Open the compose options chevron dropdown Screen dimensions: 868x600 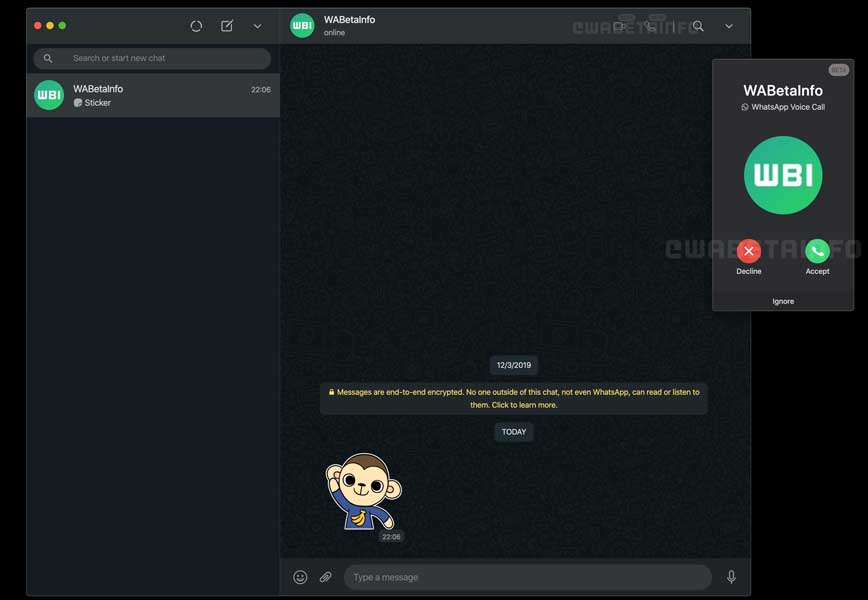257,25
